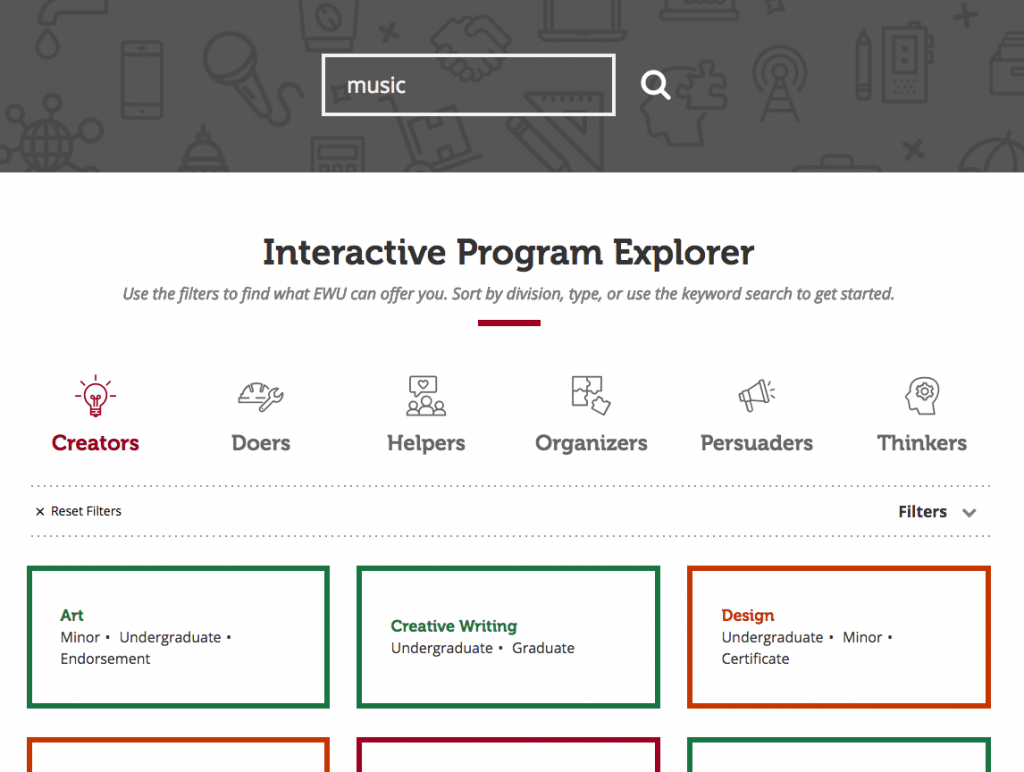
Task: Choose the Helpers people icon
Action: [x=426, y=396]
